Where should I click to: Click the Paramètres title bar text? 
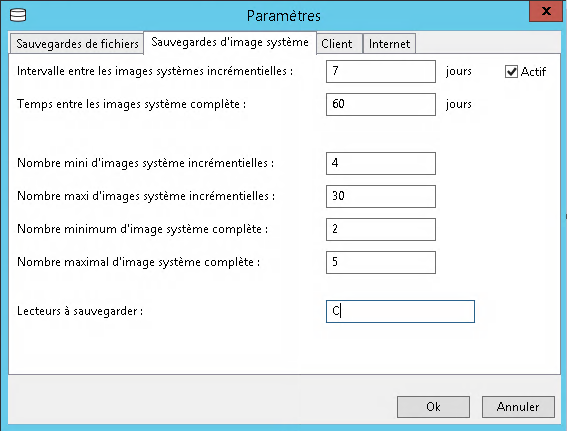pos(284,16)
